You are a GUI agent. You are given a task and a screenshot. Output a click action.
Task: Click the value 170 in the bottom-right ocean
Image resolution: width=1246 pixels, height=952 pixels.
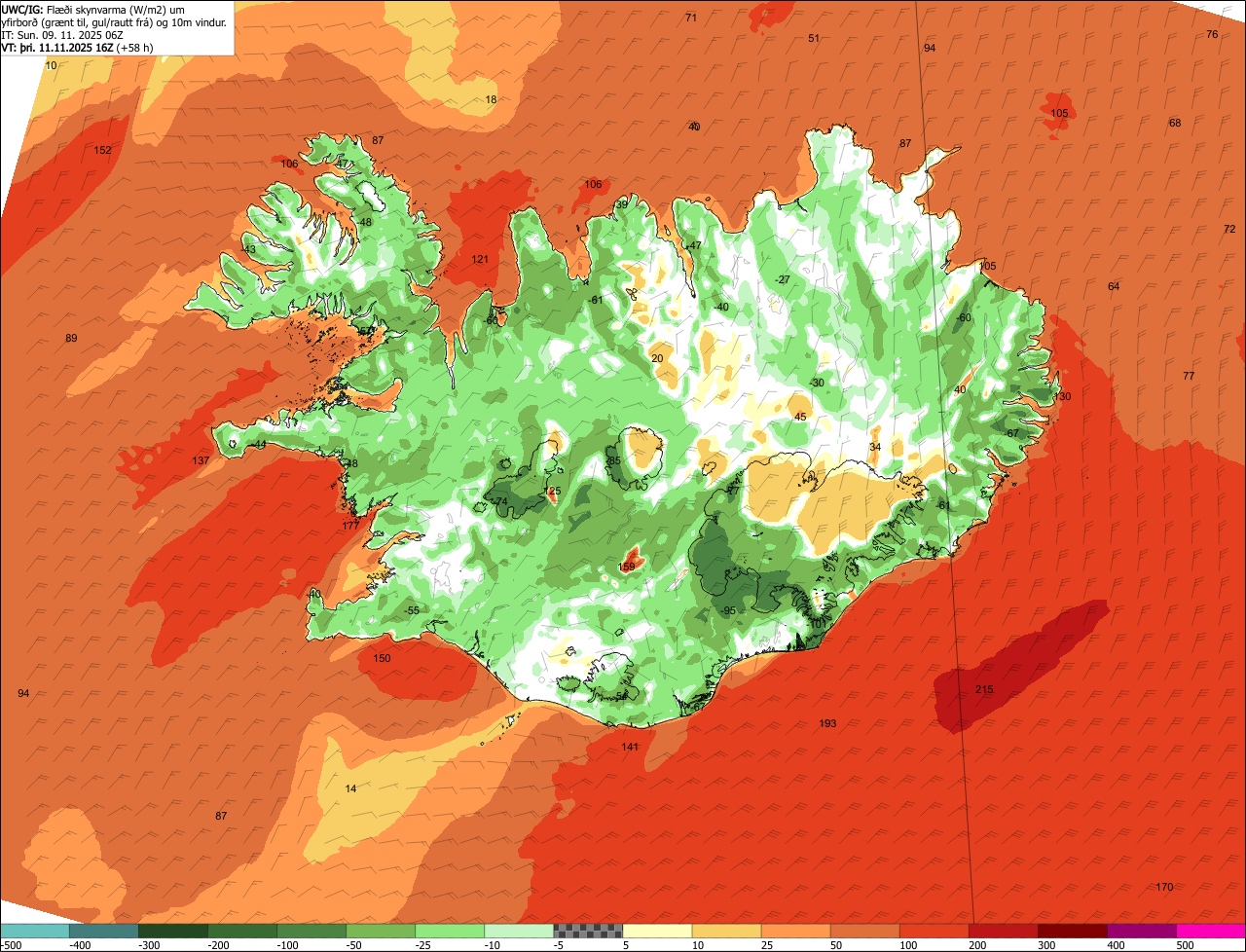point(1164,887)
